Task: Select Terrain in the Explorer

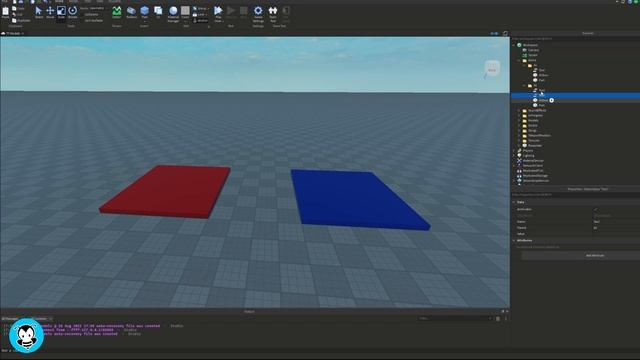Action: point(533,55)
